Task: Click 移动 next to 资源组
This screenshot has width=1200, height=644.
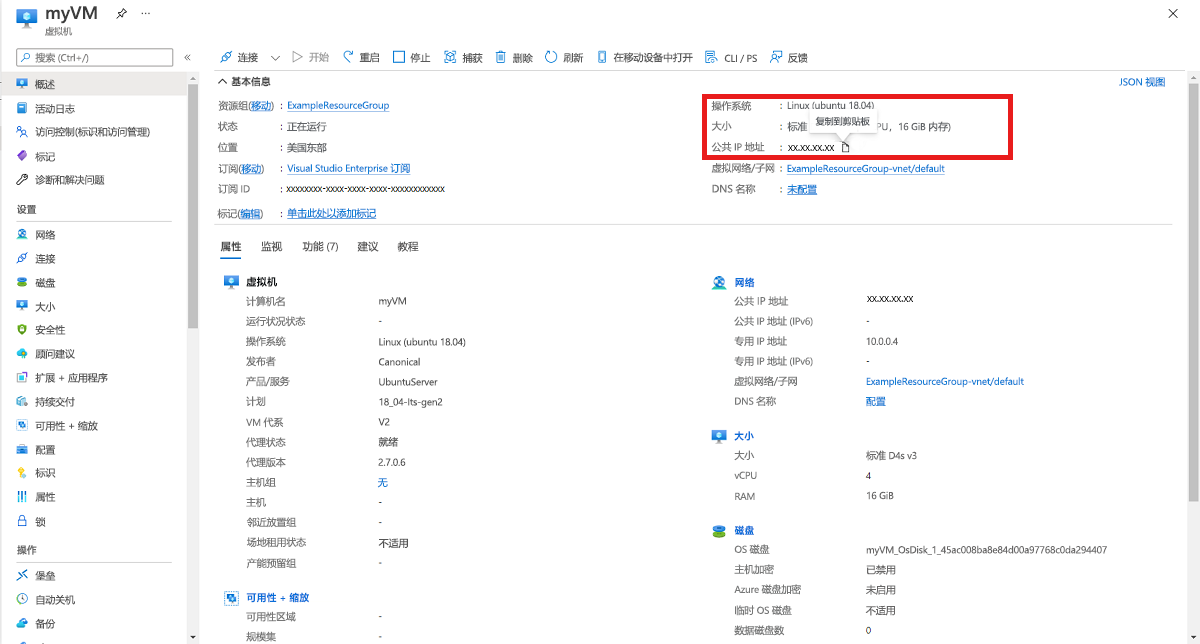Action: click(x=261, y=106)
